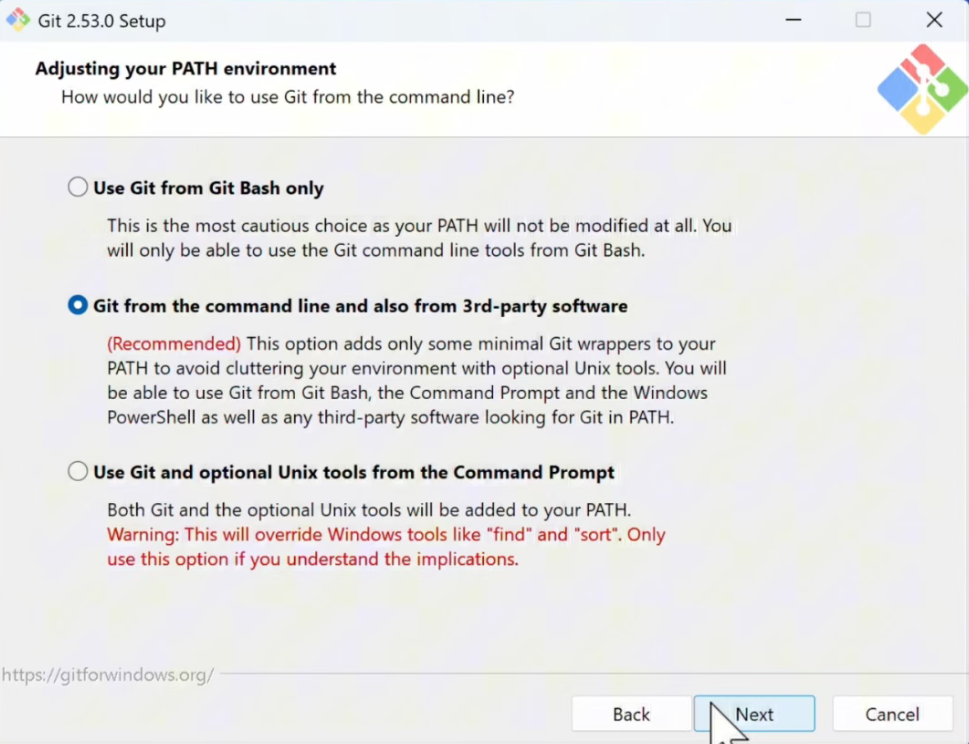Click the "Adjusting your PATH environment" heading

pyautogui.click(x=185, y=68)
